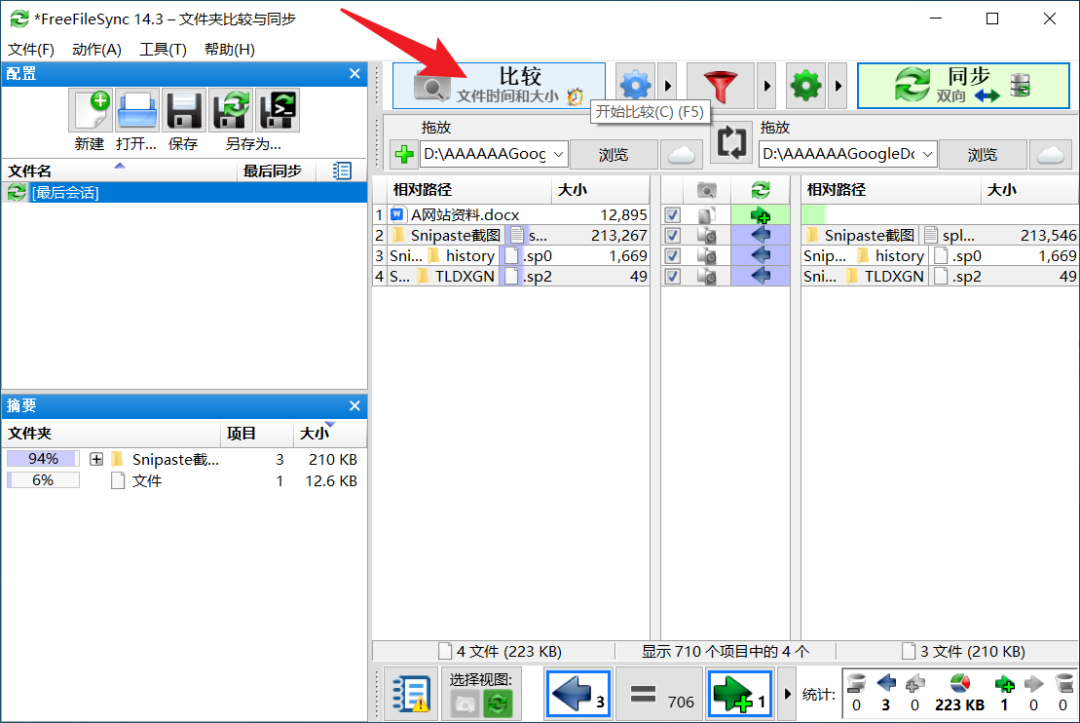Click the create-right action for A网站资料.docx
1080x723 pixels.
(760, 215)
